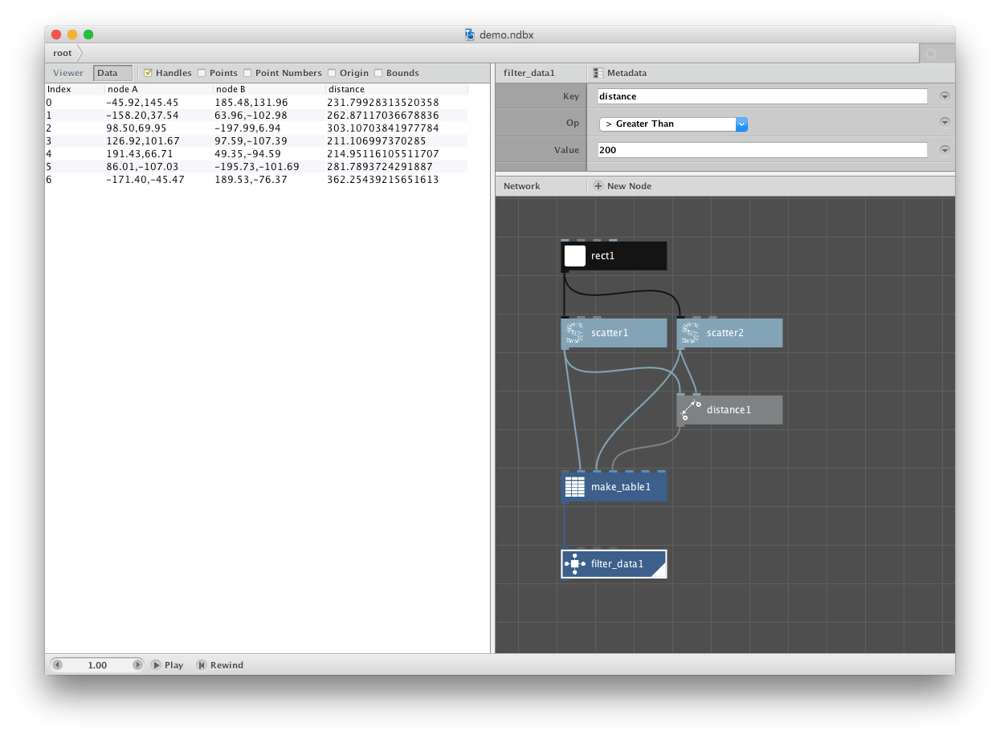
Task: Enable the Bounds checkbox
Action: [x=378, y=73]
